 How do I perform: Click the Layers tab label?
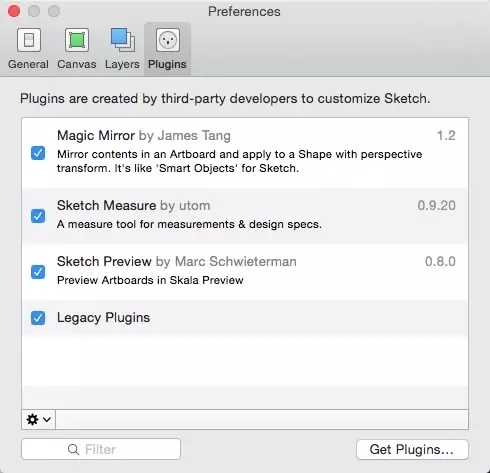click(122, 64)
